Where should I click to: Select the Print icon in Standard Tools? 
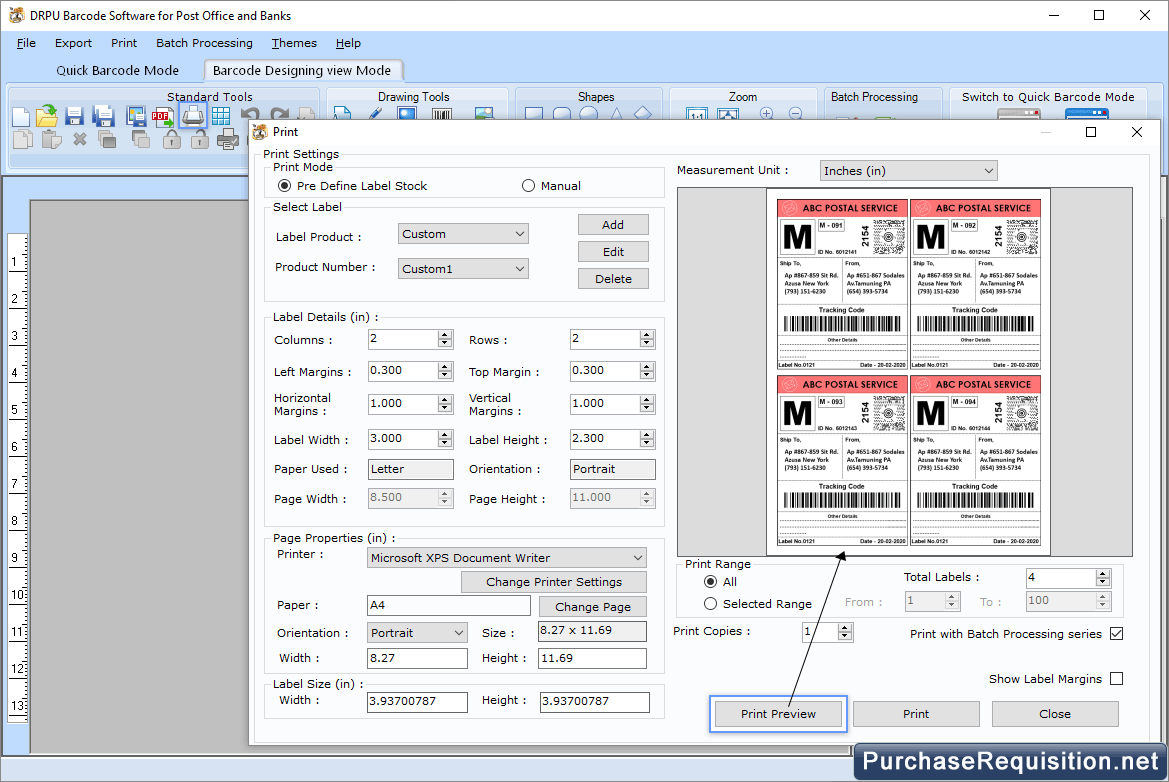pos(191,115)
